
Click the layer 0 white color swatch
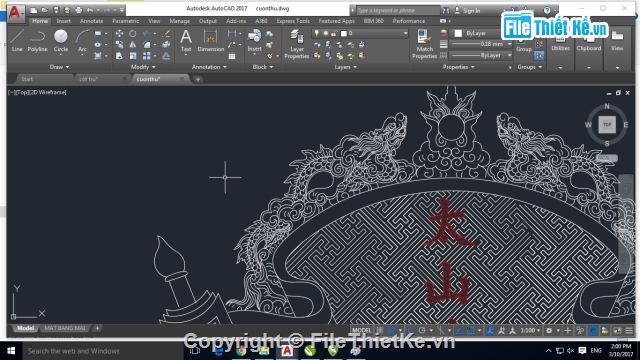[344, 33]
